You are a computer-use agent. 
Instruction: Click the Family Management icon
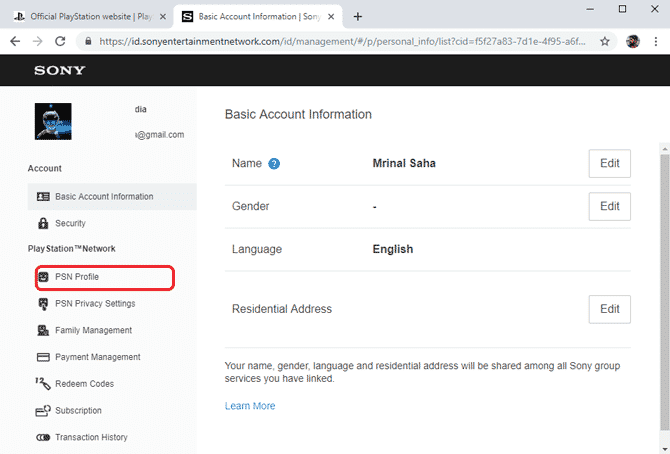[43, 330]
